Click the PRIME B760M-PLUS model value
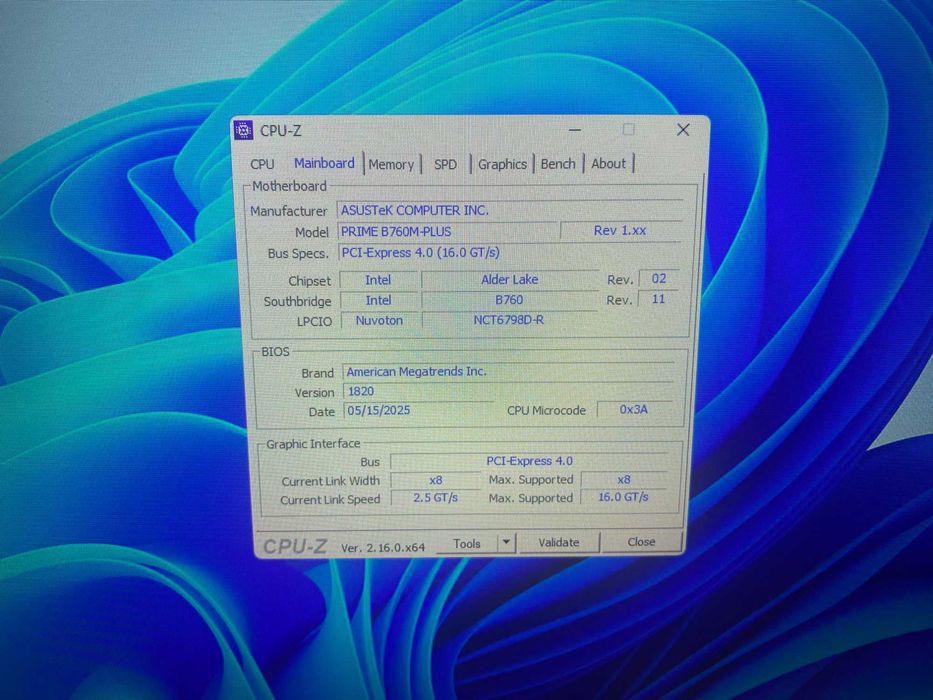Image resolution: width=933 pixels, height=700 pixels. [447, 232]
